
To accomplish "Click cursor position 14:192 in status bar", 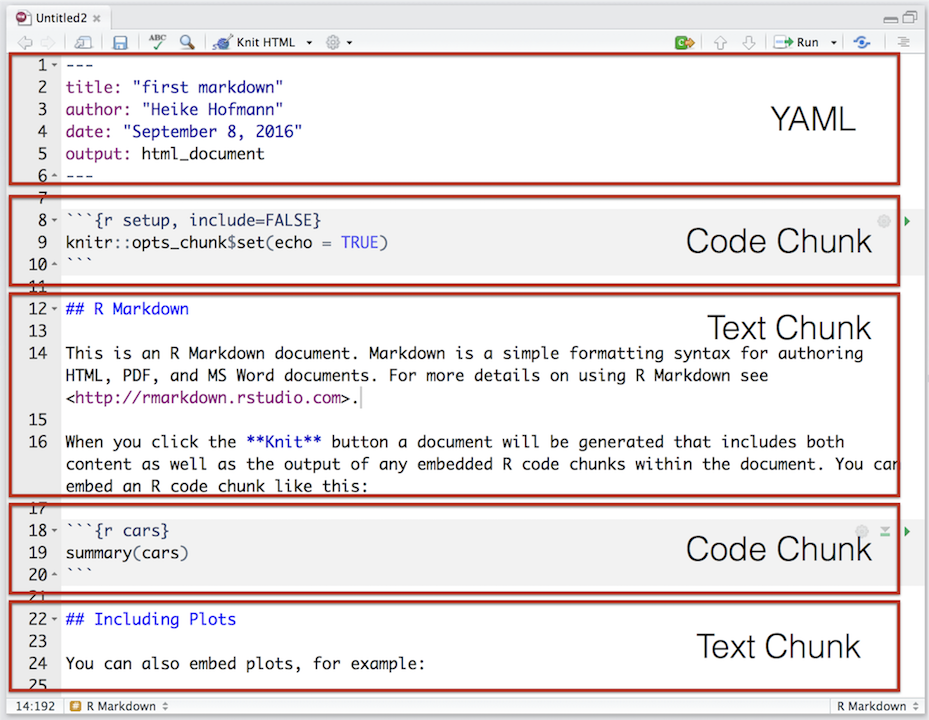I will (x=35, y=706).
